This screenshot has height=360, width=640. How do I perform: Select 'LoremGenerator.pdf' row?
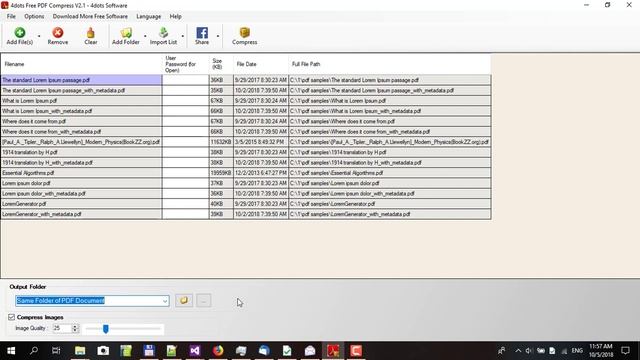(246, 204)
